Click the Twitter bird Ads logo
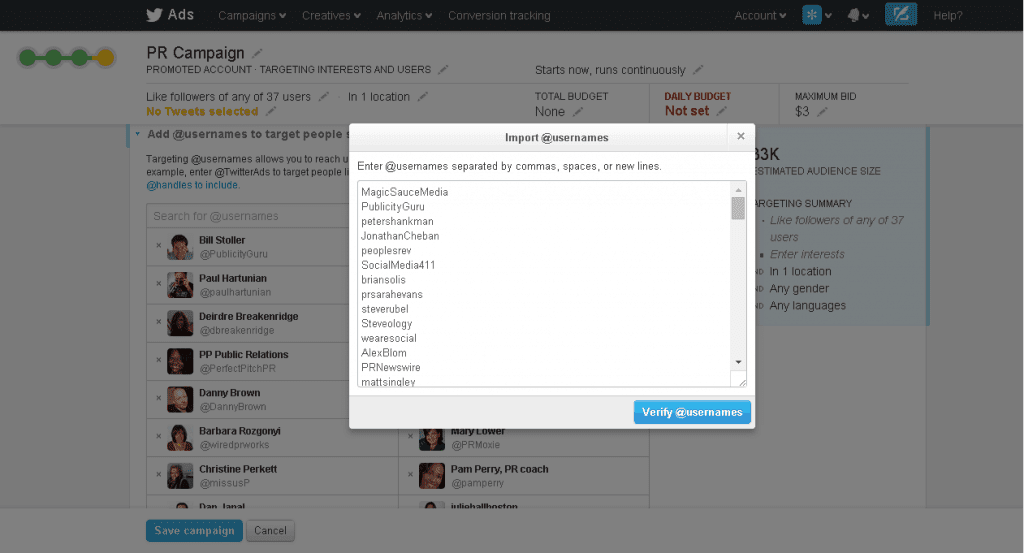The width and height of the screenshot is (1024, 553). [x=170, y=15]
